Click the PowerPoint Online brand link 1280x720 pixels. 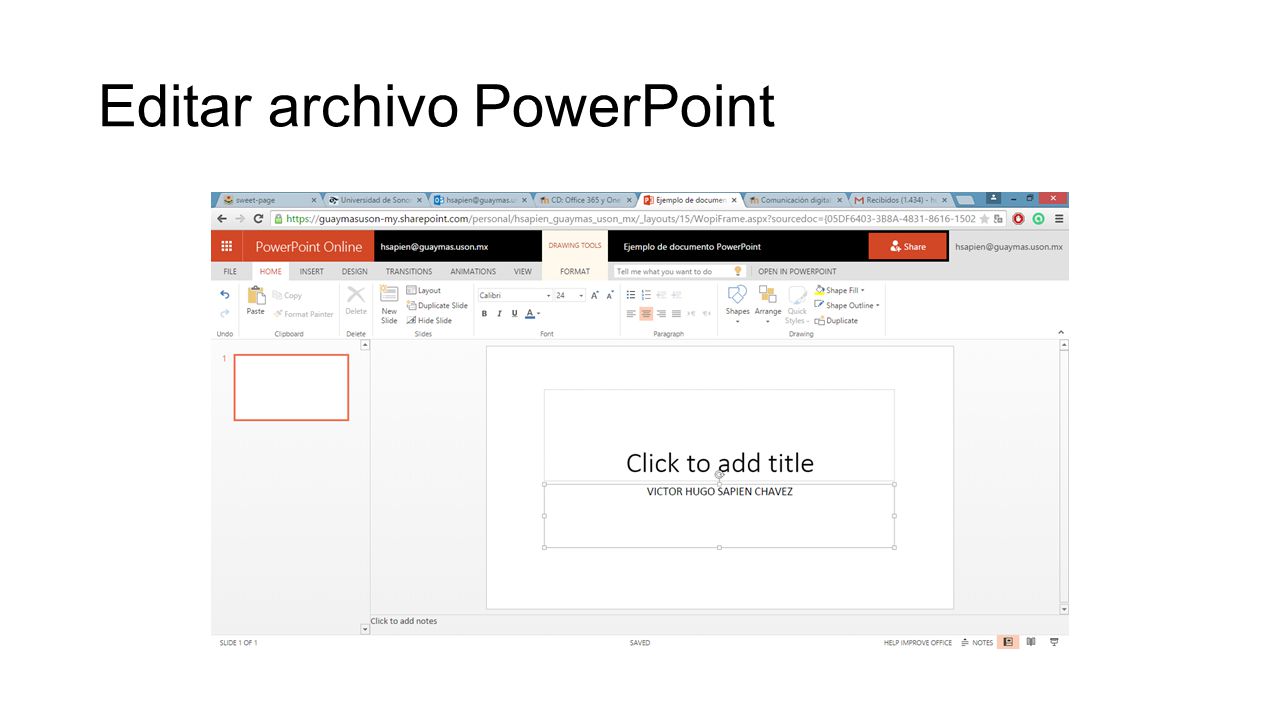click(x=308, y=246)
